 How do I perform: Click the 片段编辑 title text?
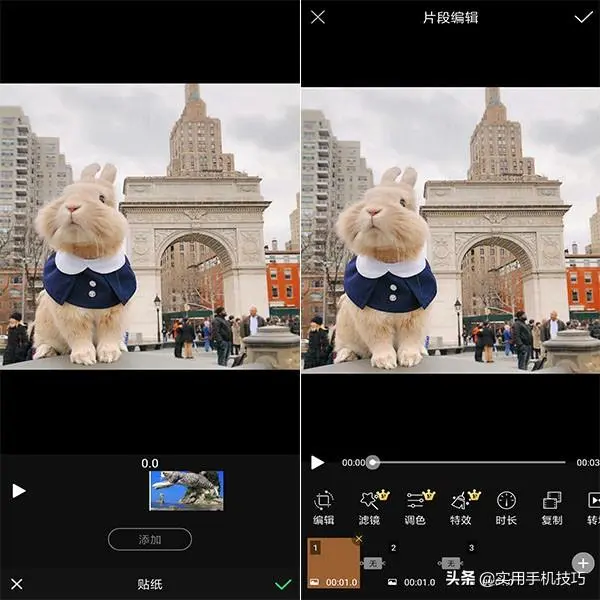[x=450, y=18]
